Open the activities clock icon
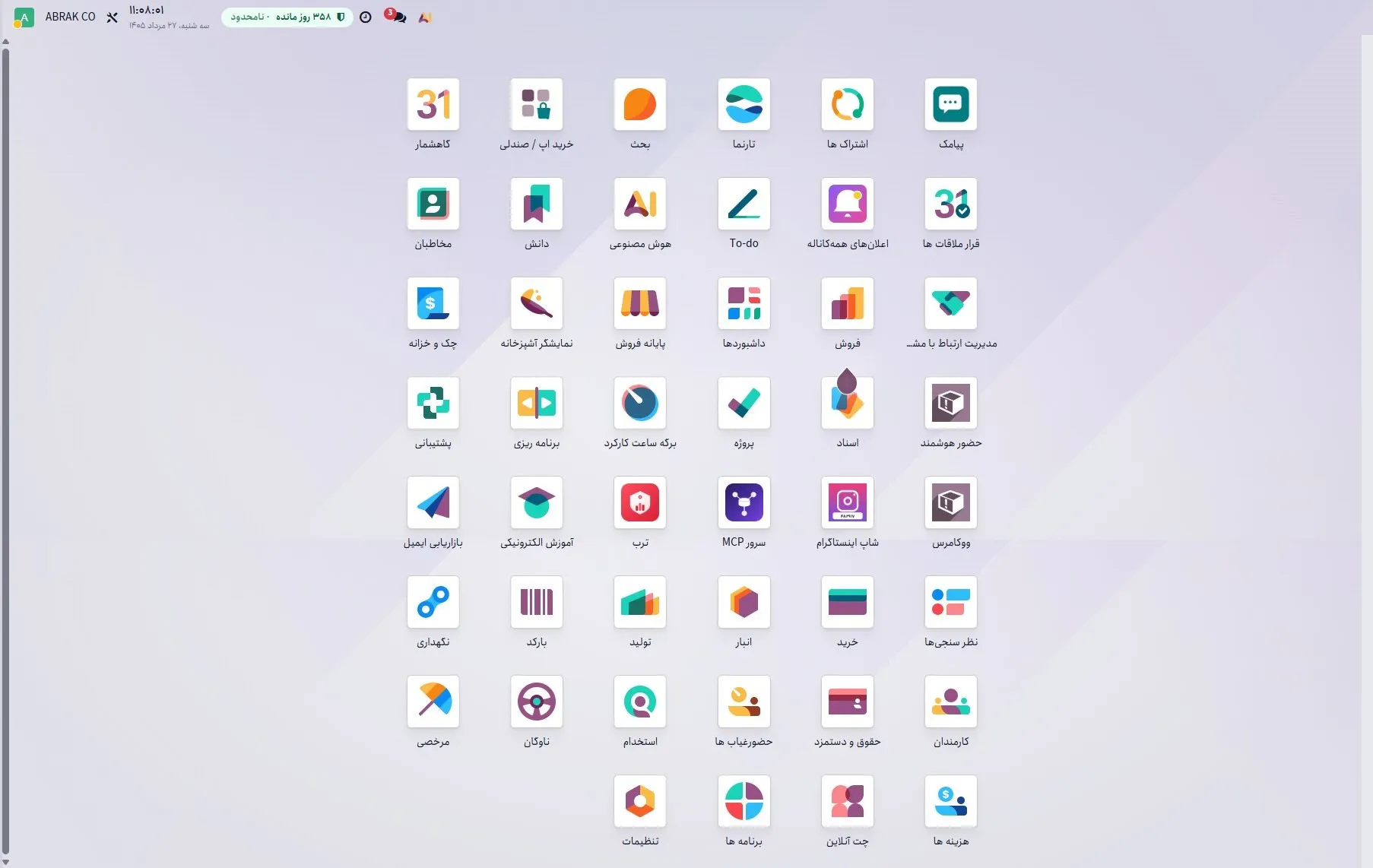Image resolution: width=1373 pixels, height=868 pixels. (366, 17)
